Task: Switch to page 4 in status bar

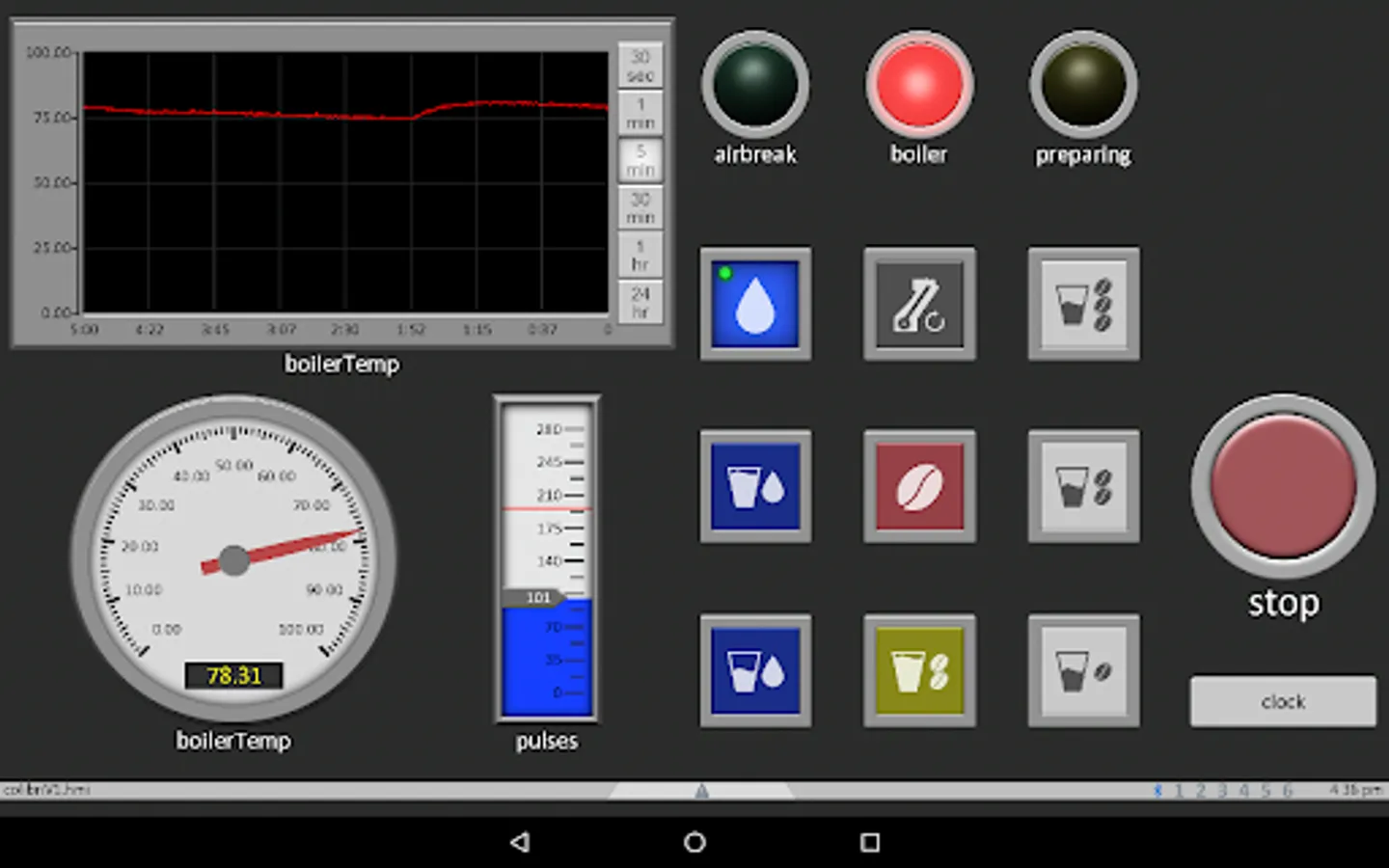Action: 1244,790
